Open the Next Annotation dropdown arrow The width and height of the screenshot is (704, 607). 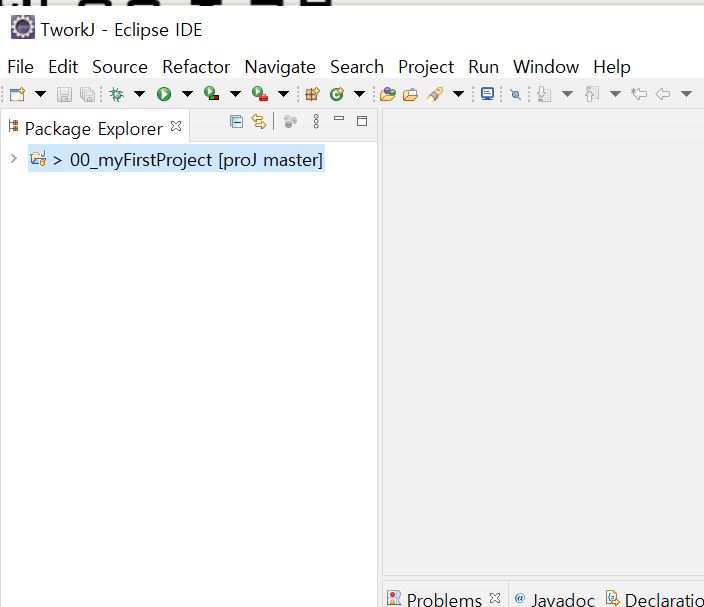click(568, 94)
